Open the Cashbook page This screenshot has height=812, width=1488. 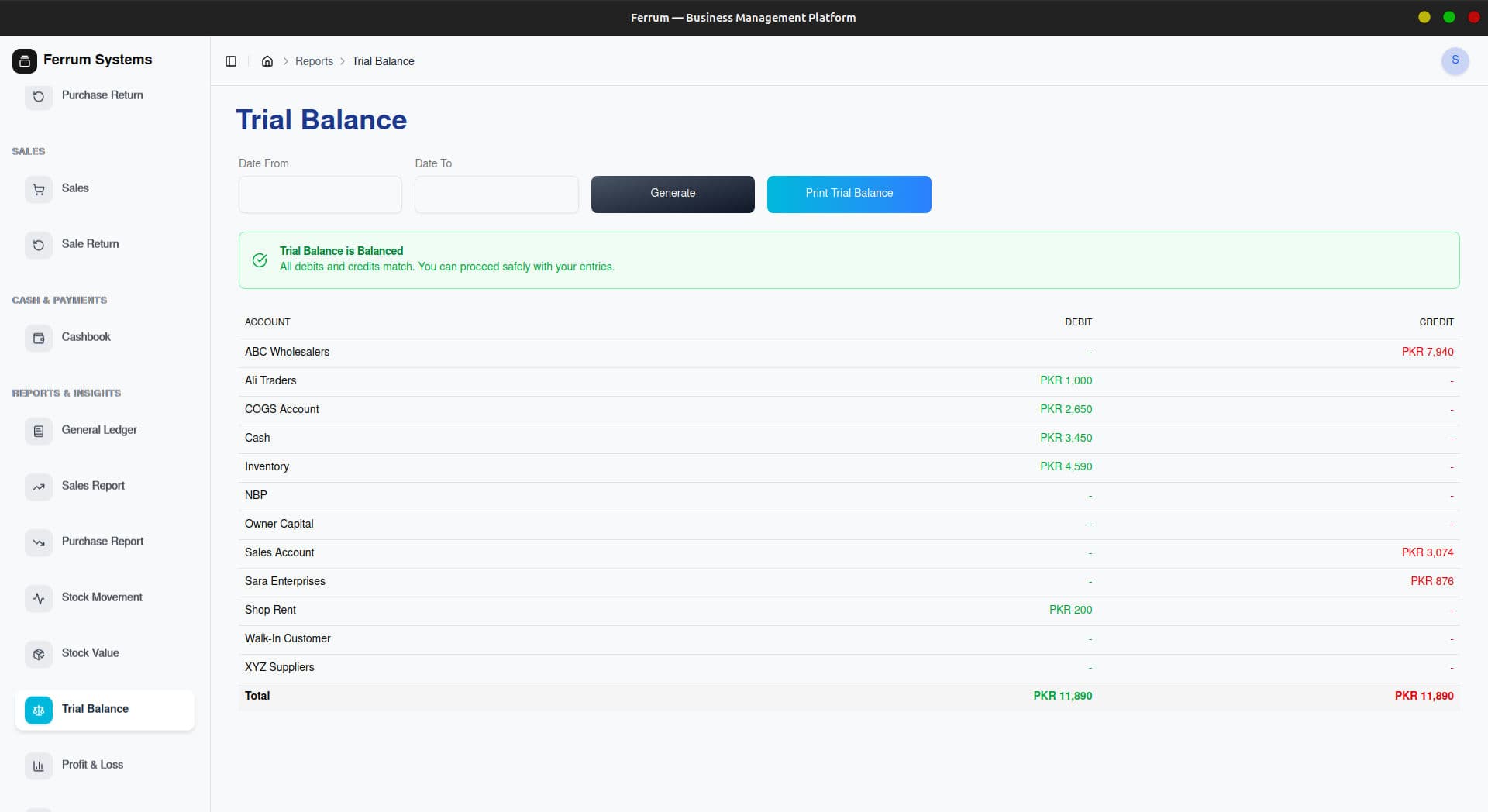pos(105,338)
